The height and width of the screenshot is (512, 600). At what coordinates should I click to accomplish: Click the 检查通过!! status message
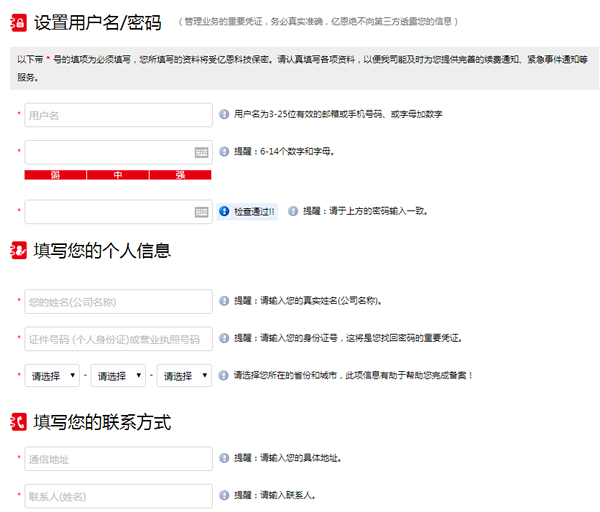coord(247,212)
